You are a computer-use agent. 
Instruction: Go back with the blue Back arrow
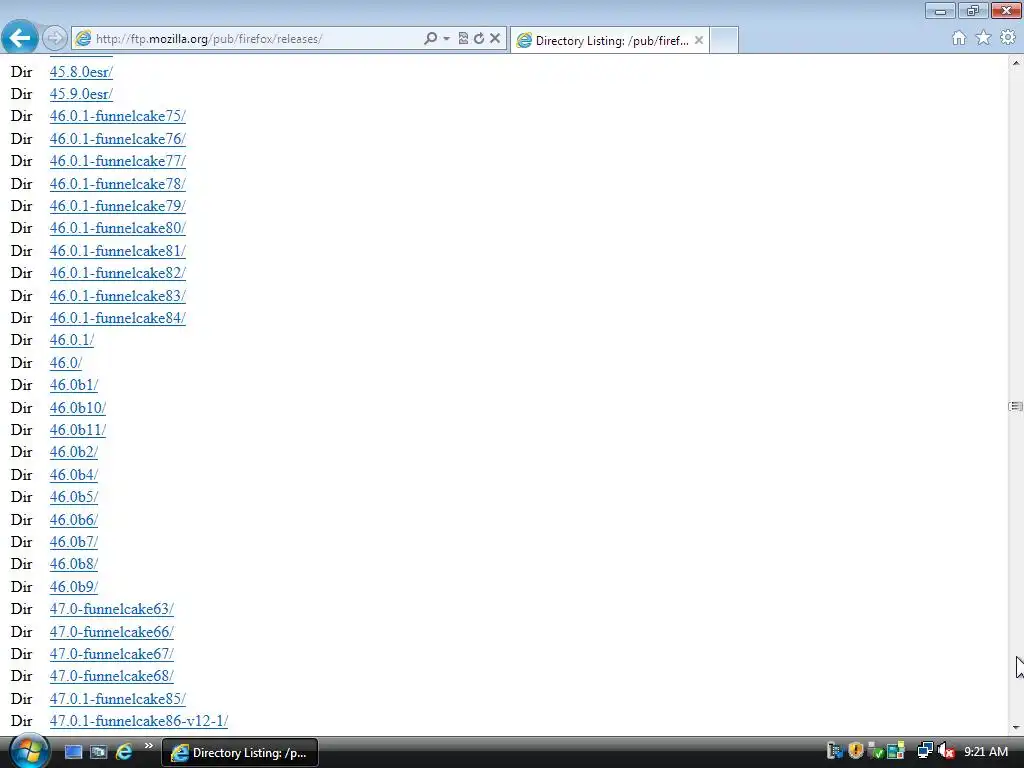pos(20,38)
